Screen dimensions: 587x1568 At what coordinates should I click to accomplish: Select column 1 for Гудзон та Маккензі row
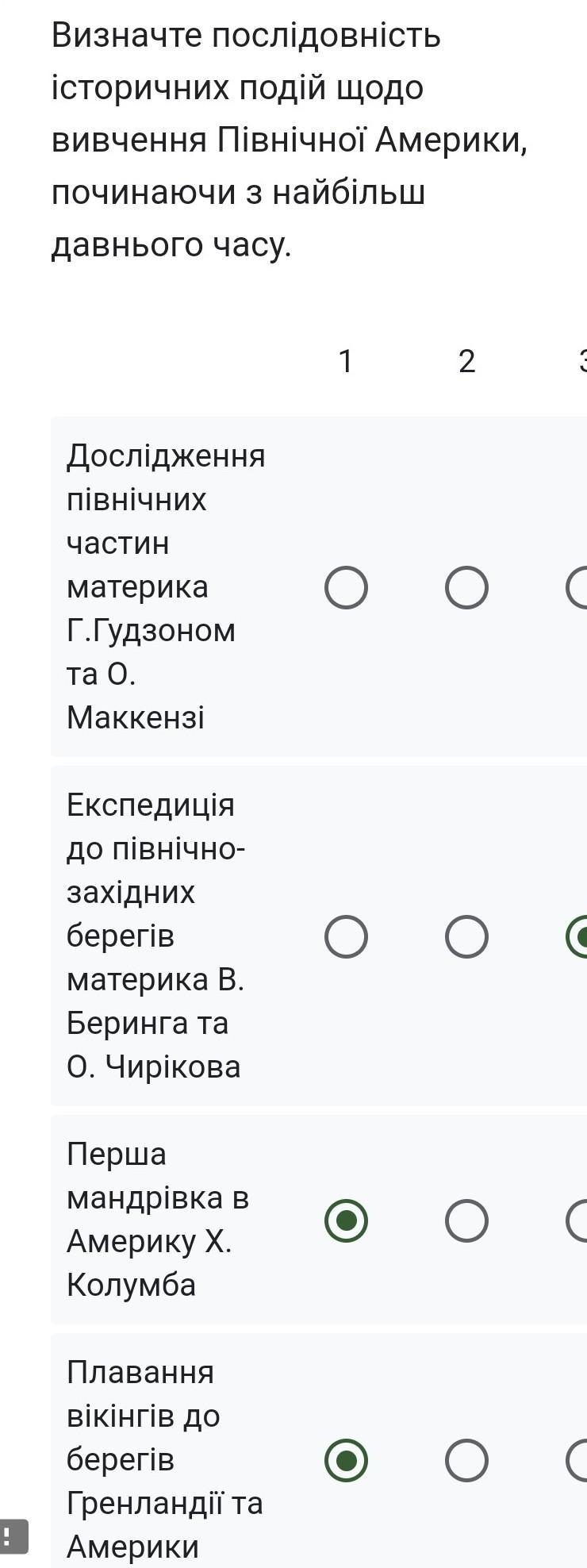(346, 587)
